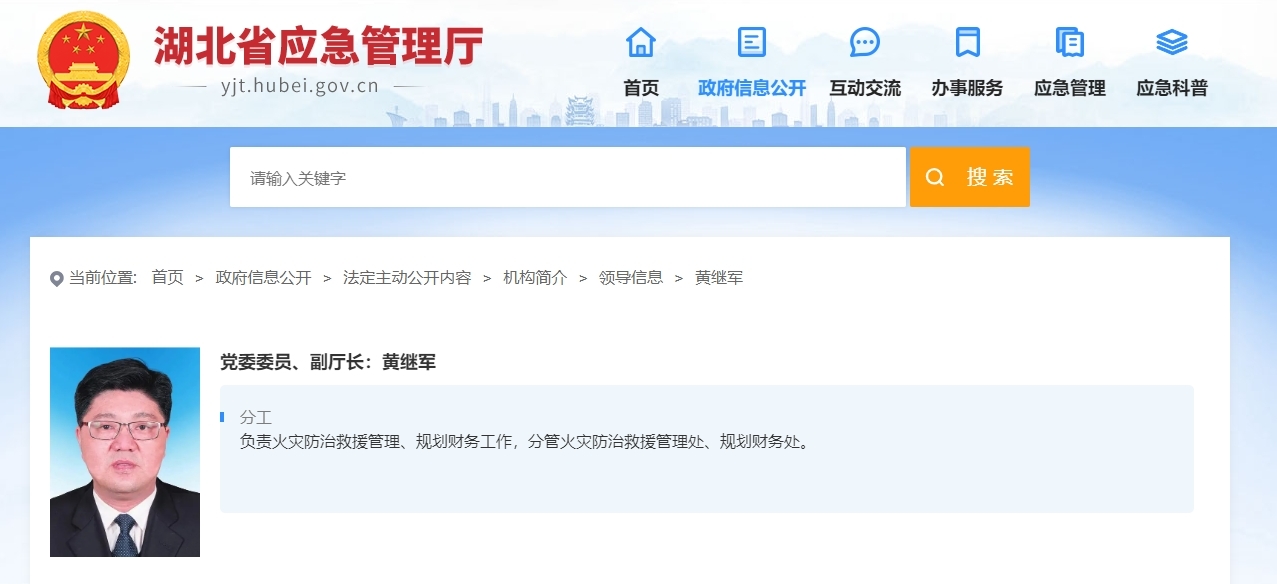The image size is (1277, 584).
Task: Open the 首页 navigation menu item
Action: (641, 88)
